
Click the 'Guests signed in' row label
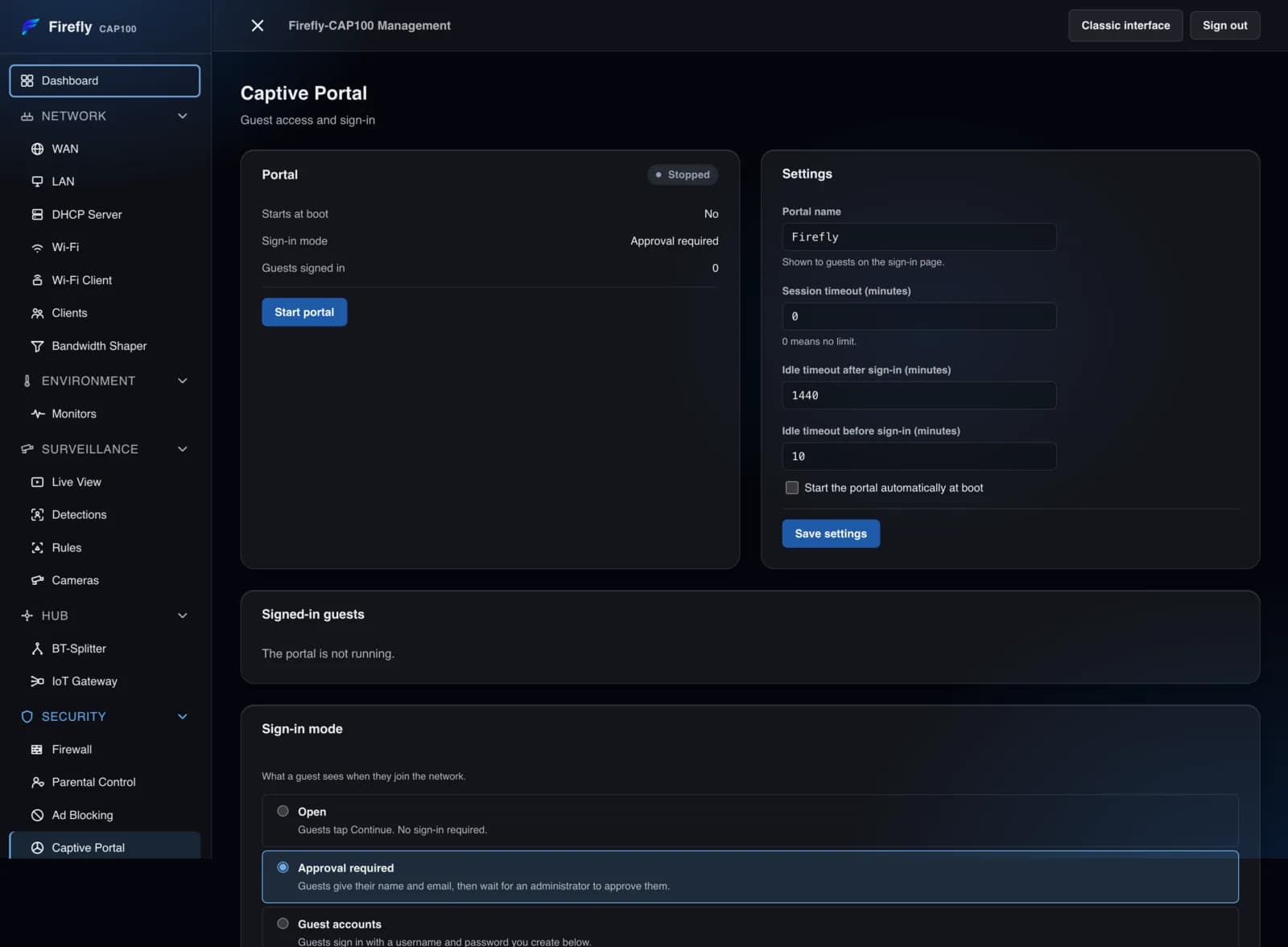coord(303,268)
